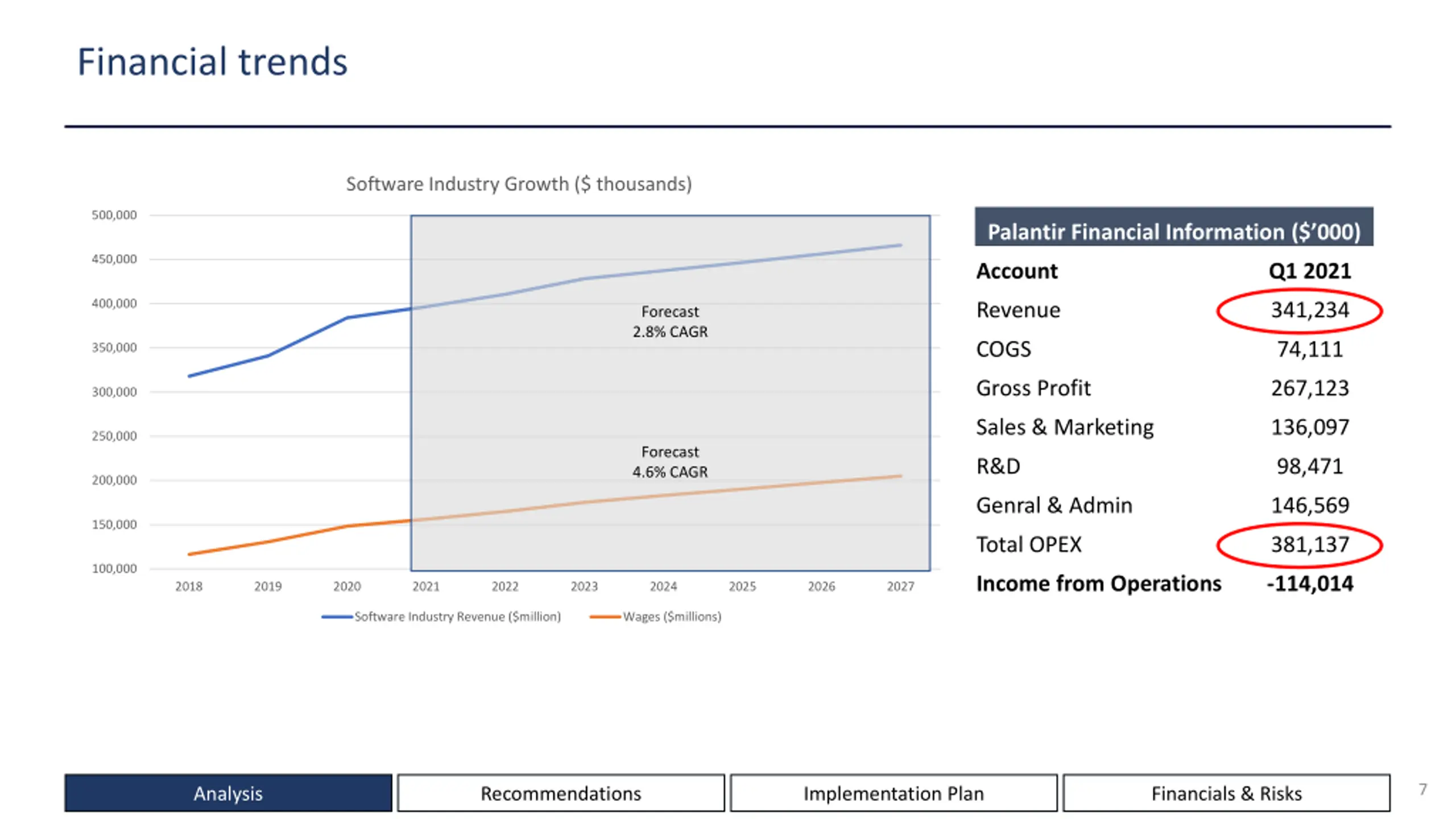The image size is (1456, 819).
Task: Click the Sales & Marketing row label
Action: 1065,427
